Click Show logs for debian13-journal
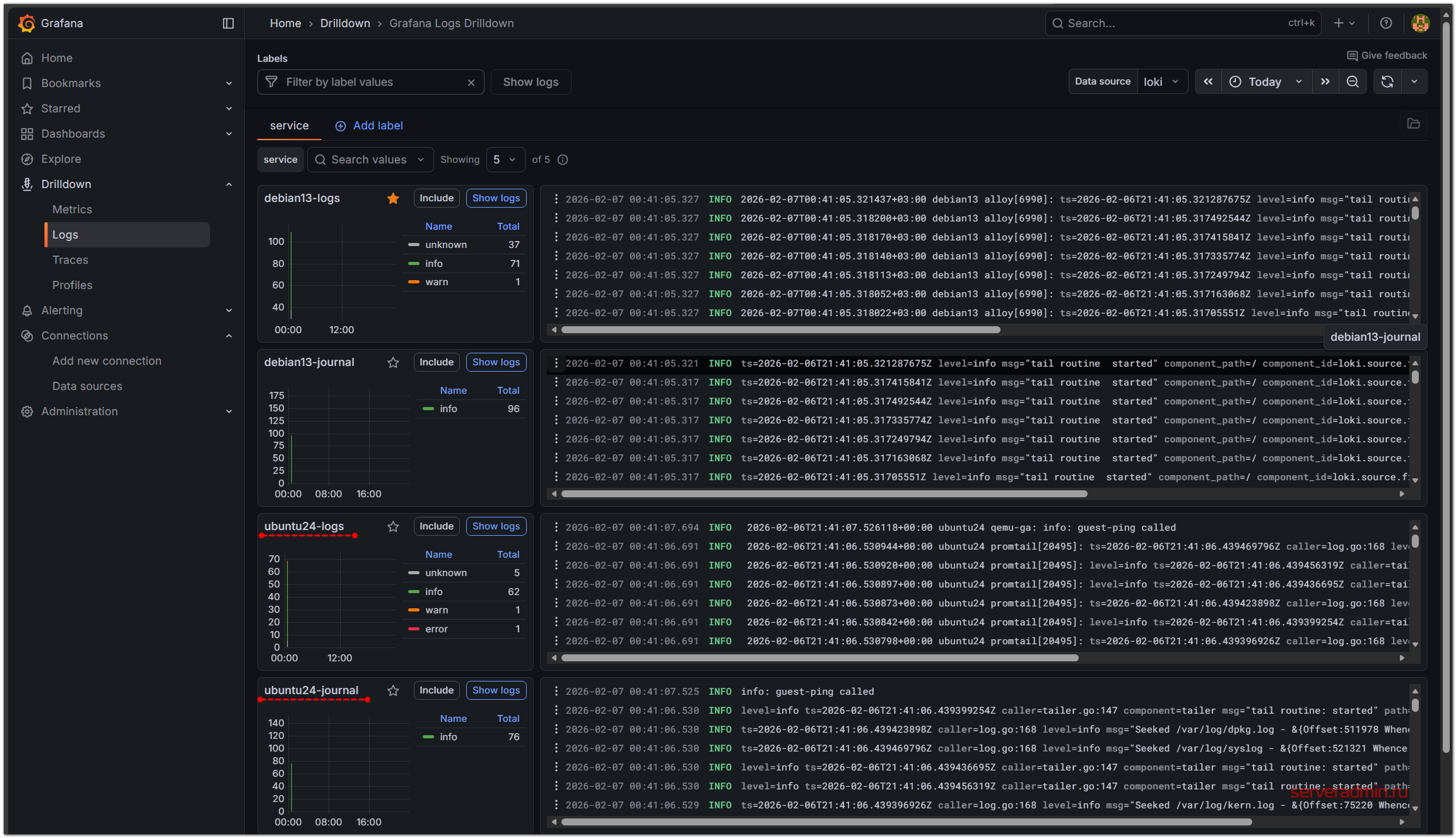 (496, 362)
